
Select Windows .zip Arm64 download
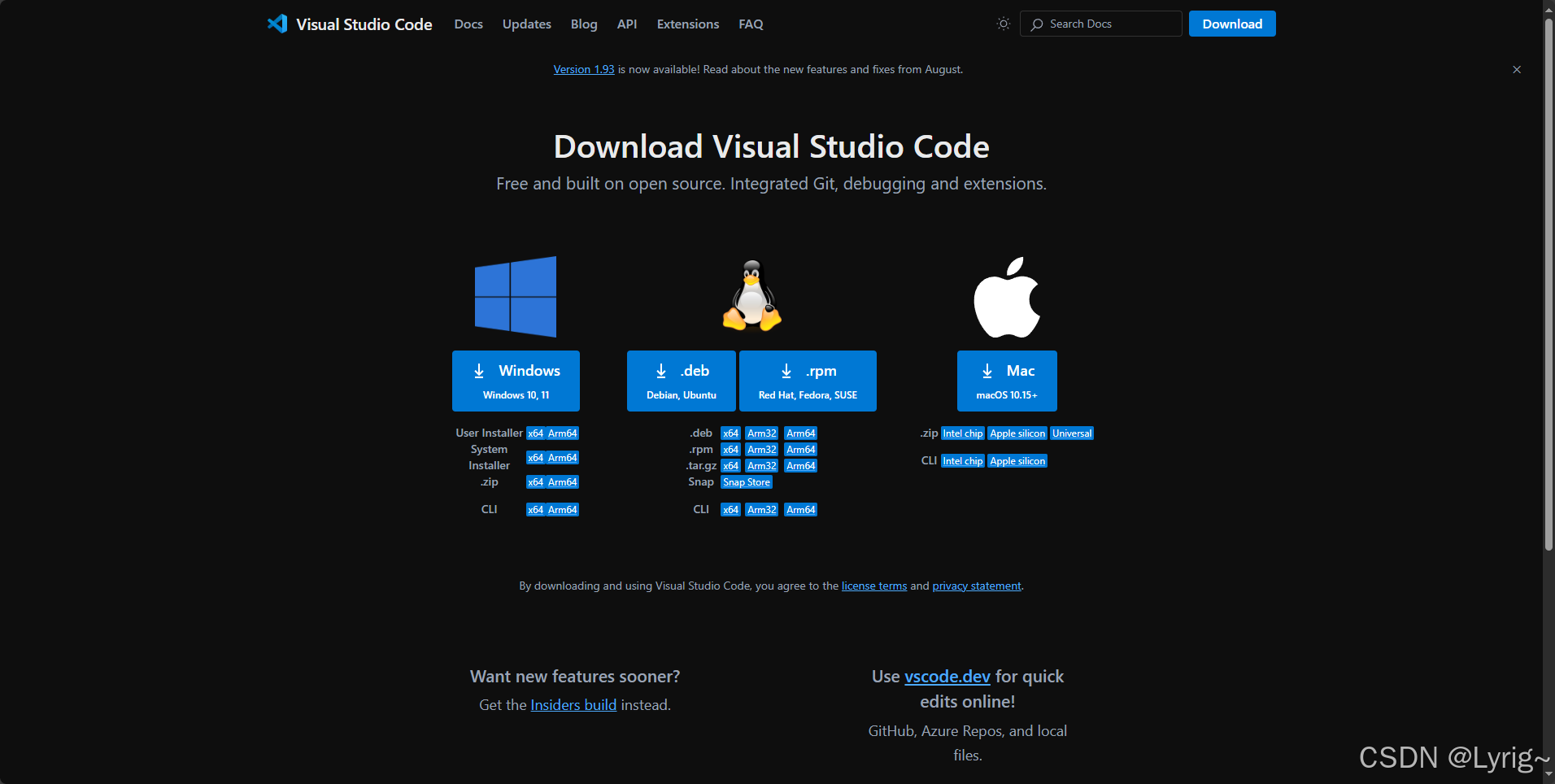pyautogui.click(x=562, y=482)
